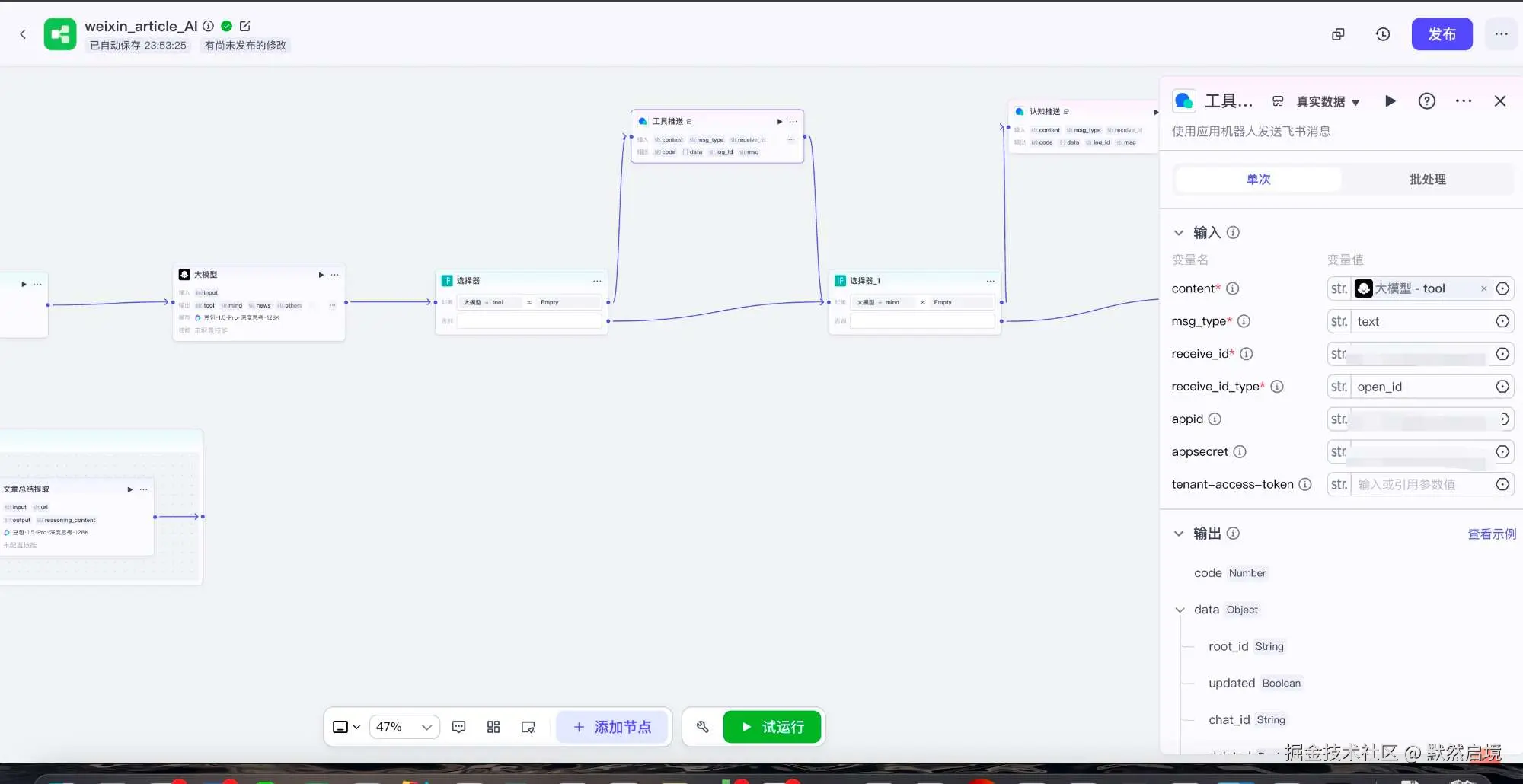This screenshot has width=1523, height=784.
Task: Run the 文章总结提取 node
Action: click(129, 489)
